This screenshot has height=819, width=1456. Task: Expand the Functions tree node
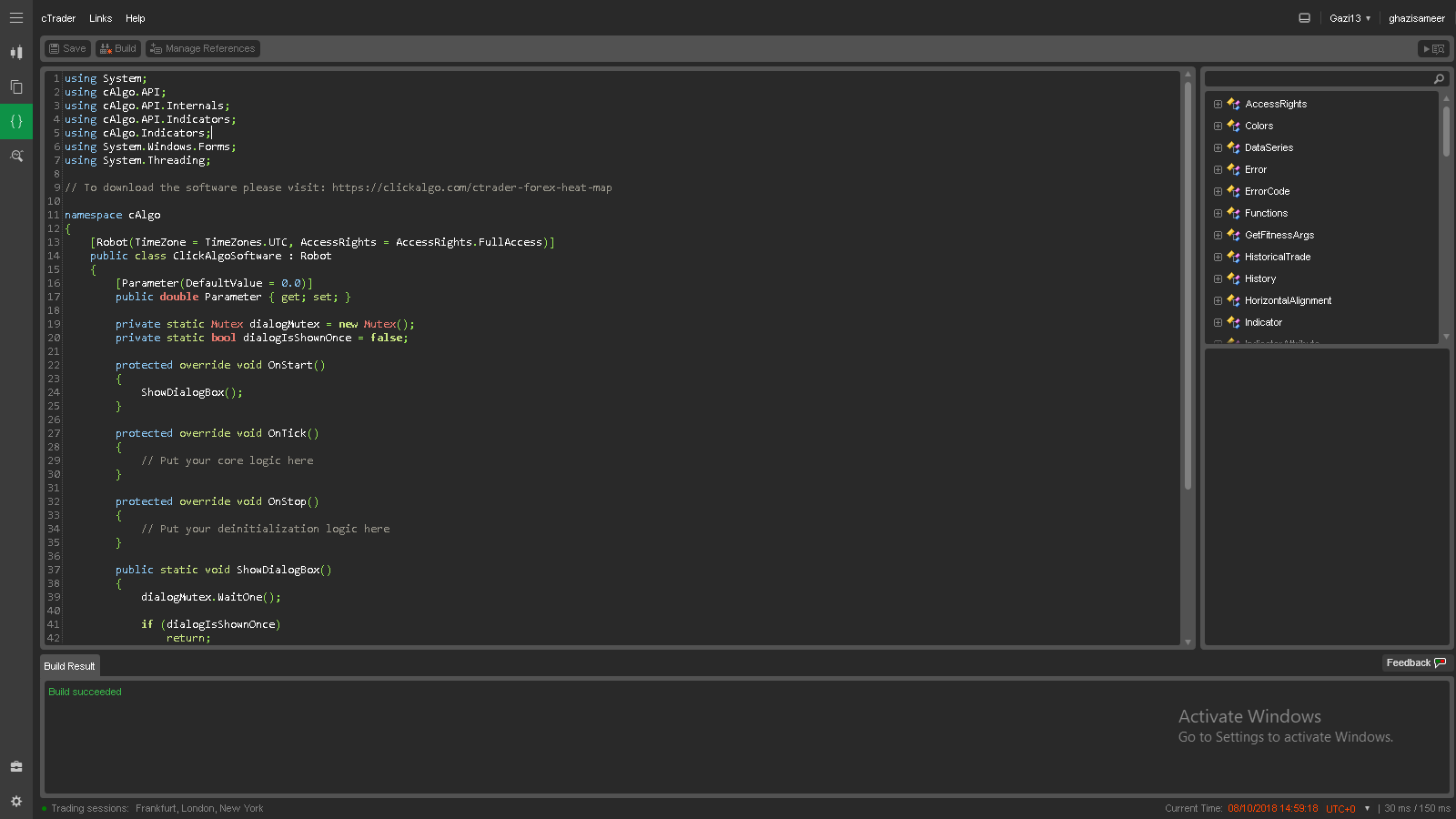[x=1218, y=213]
